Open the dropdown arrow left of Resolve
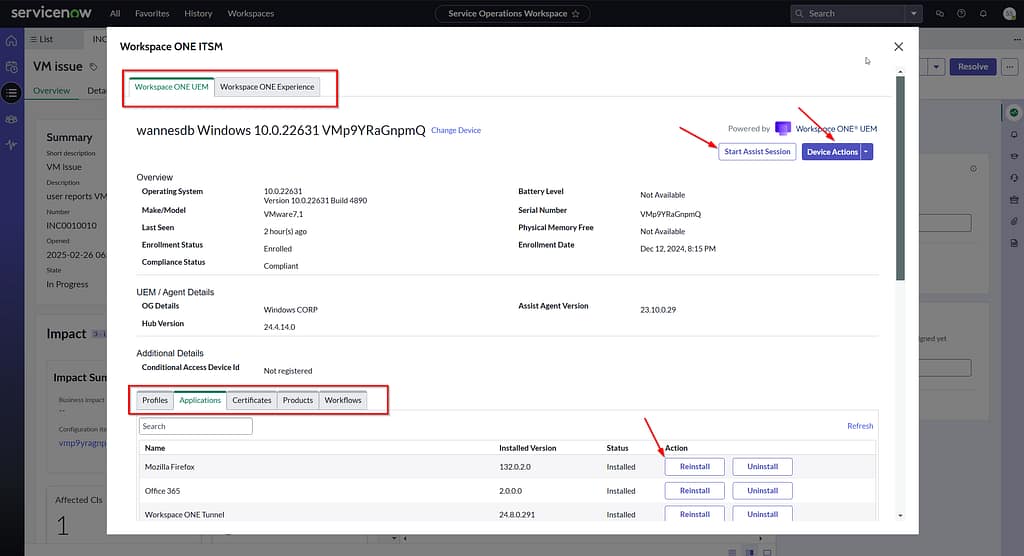Screen dimensions: 1024x556 [936, 67]
